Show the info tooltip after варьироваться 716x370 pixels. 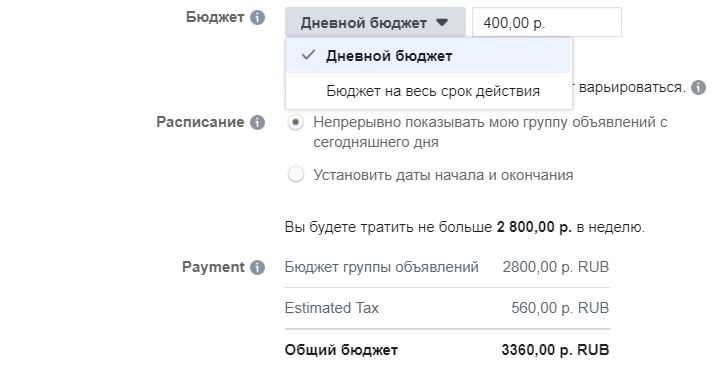coord(698,87)
